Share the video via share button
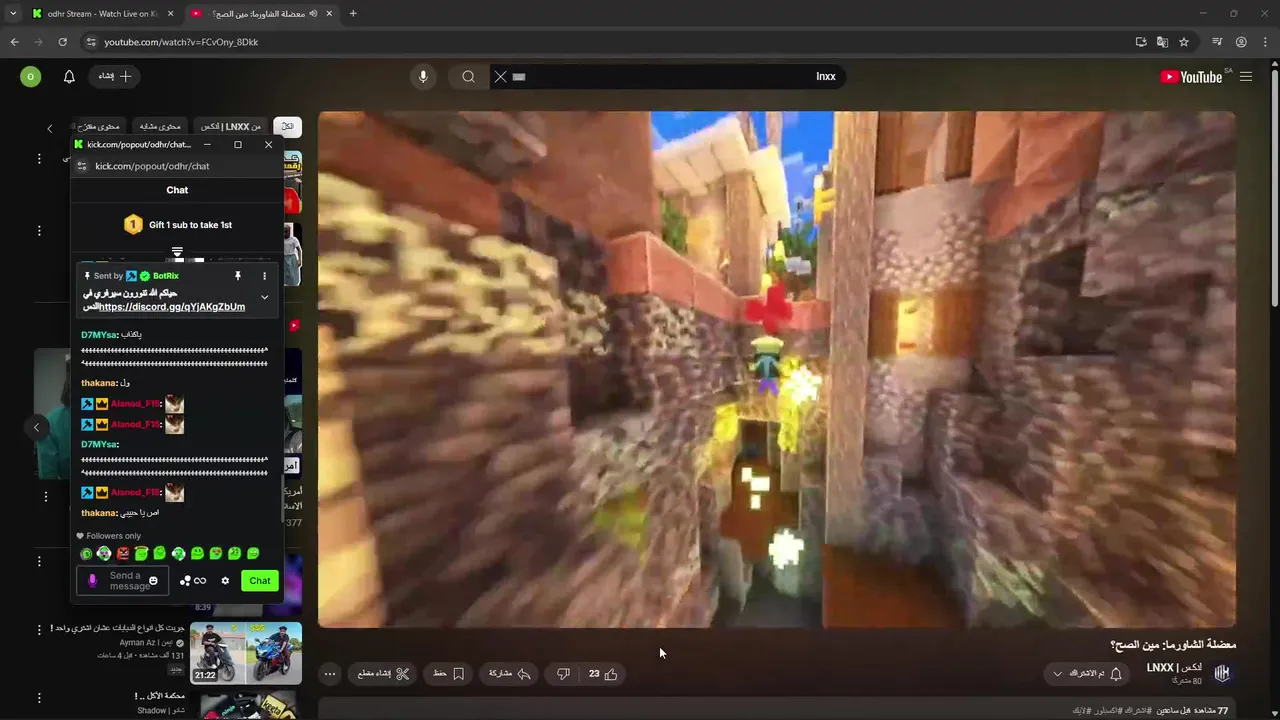This screenshot has height=720, width=1280. click(510, 674)
